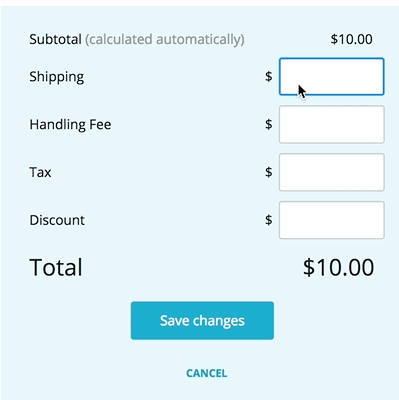Viewport: 399px width, 400px height.
Task: Select the Subtotal $10.00 amount
Action: (x=352, y=39)
